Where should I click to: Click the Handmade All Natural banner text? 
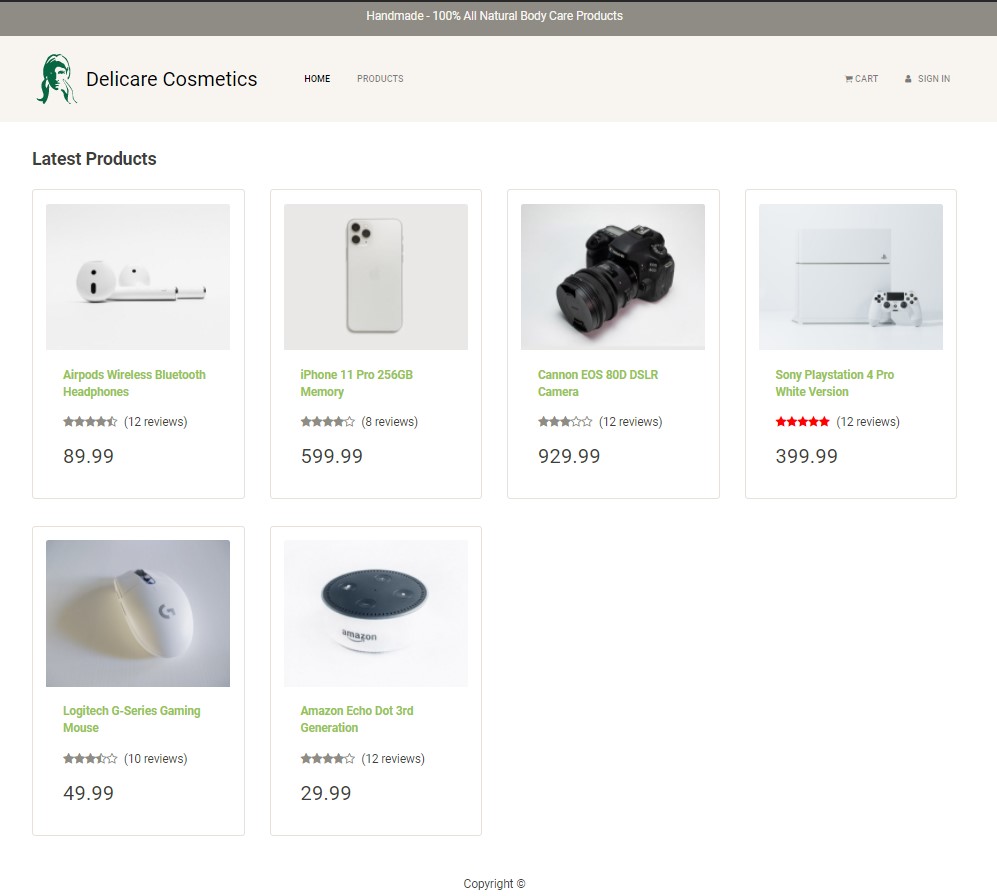[x=494, y=16]
